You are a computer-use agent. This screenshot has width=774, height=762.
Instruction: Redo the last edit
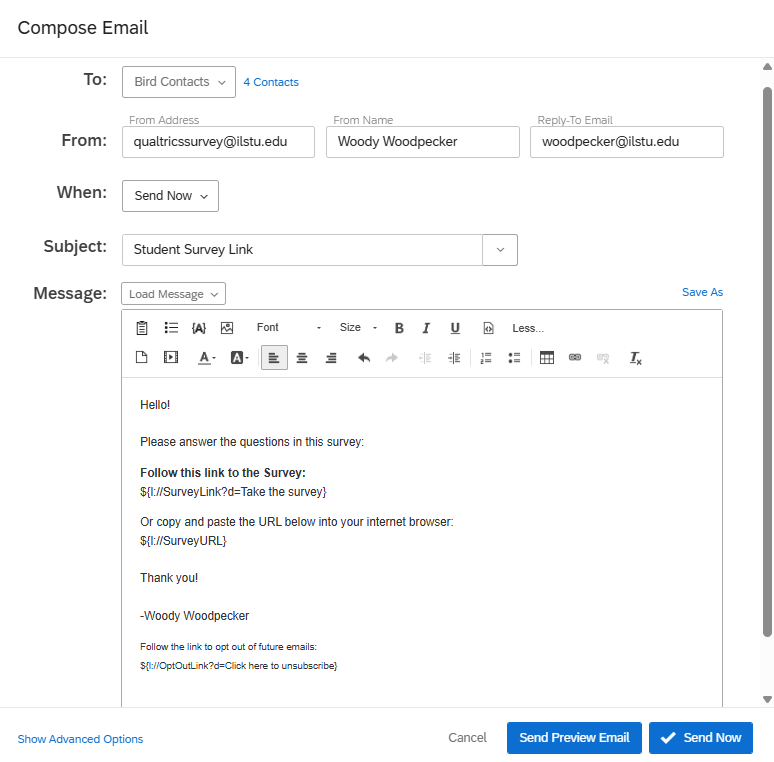point(392,358)
